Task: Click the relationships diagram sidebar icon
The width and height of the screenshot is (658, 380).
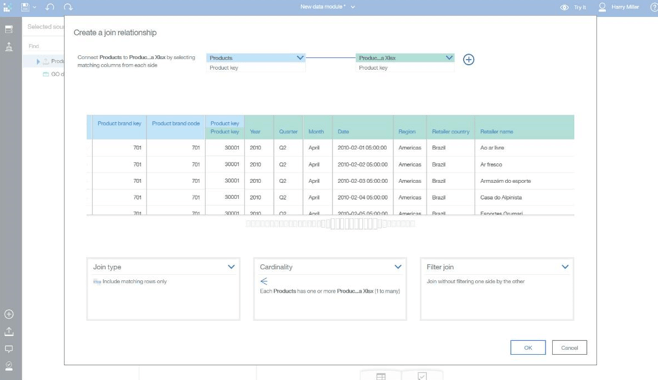Action: [9, 47]
